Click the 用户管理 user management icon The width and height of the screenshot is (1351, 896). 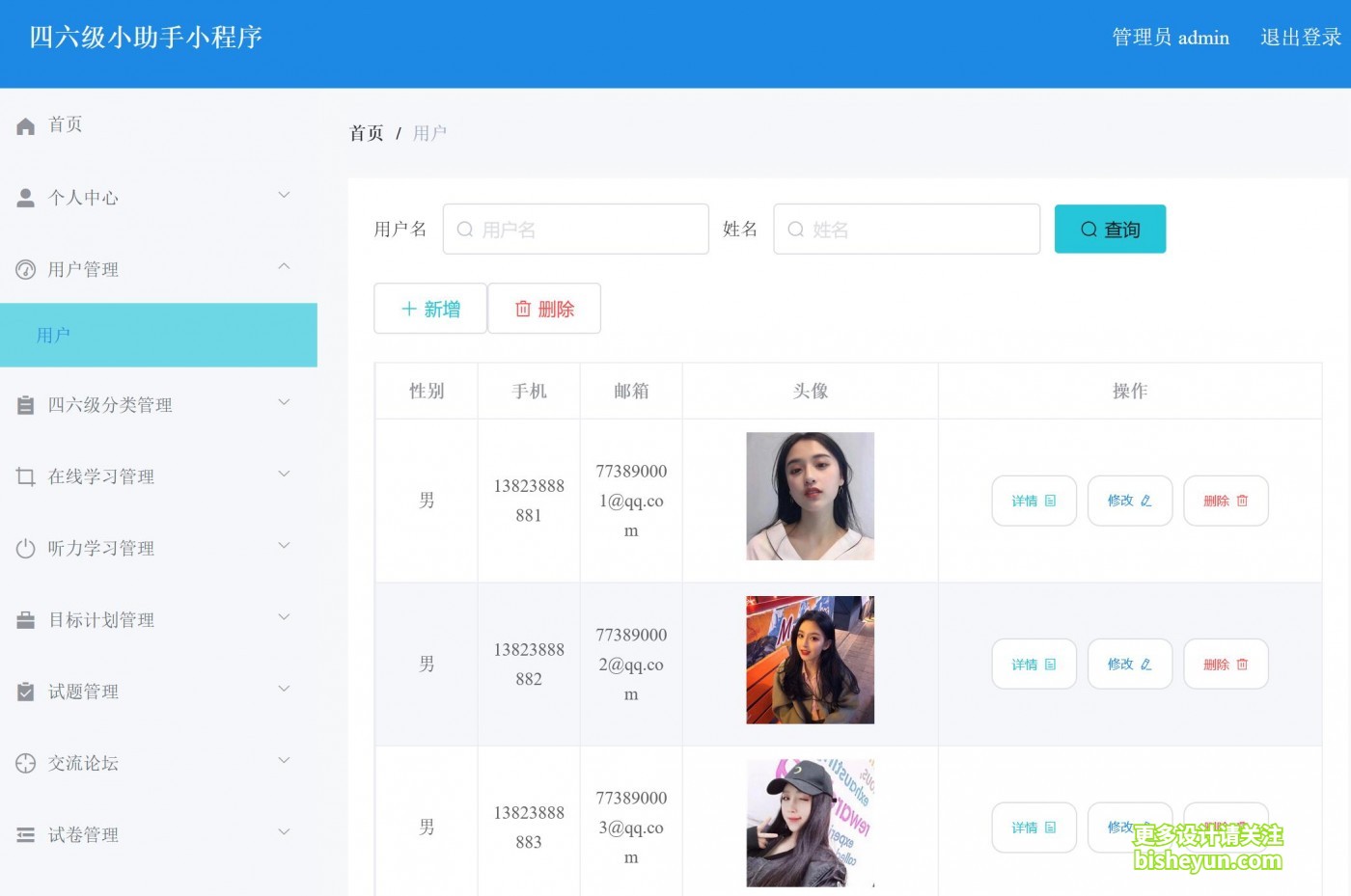pos(25,269)
